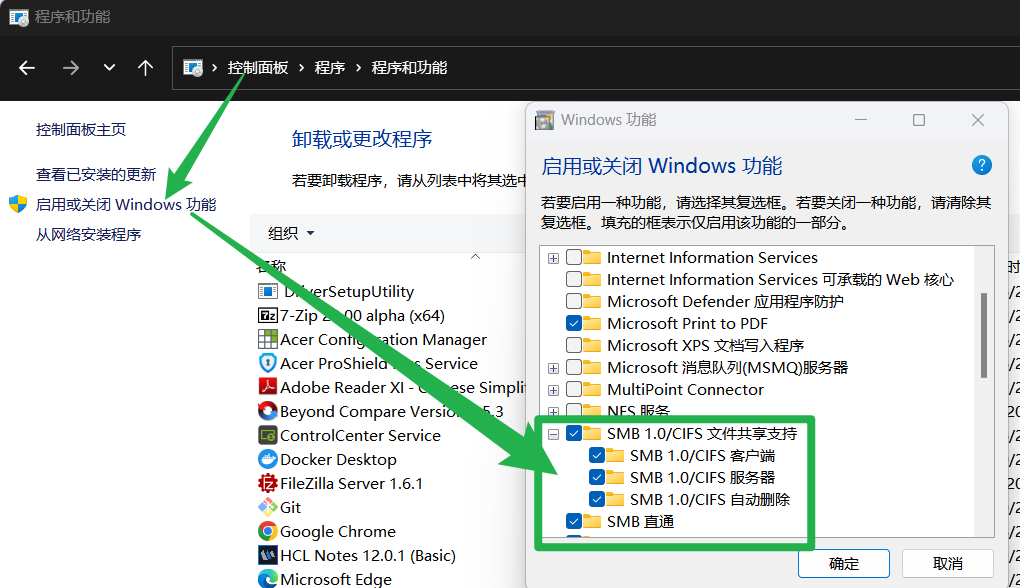Select the 7-Zip program icon
Image resolution: width=1020 pixels, height=588 pixels.
[x=267, y=315]
